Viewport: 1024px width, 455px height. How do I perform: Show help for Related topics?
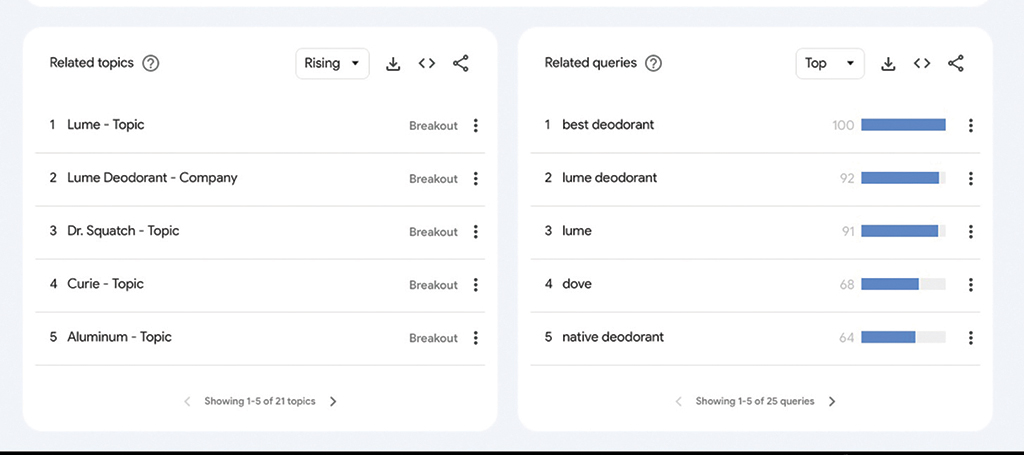(151, 64)
